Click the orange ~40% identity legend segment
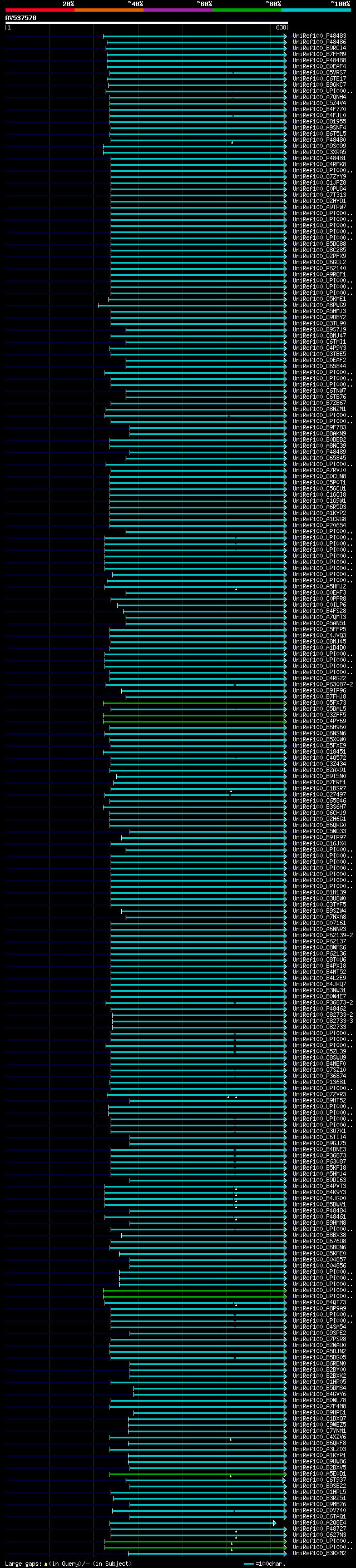 (109, 11)
